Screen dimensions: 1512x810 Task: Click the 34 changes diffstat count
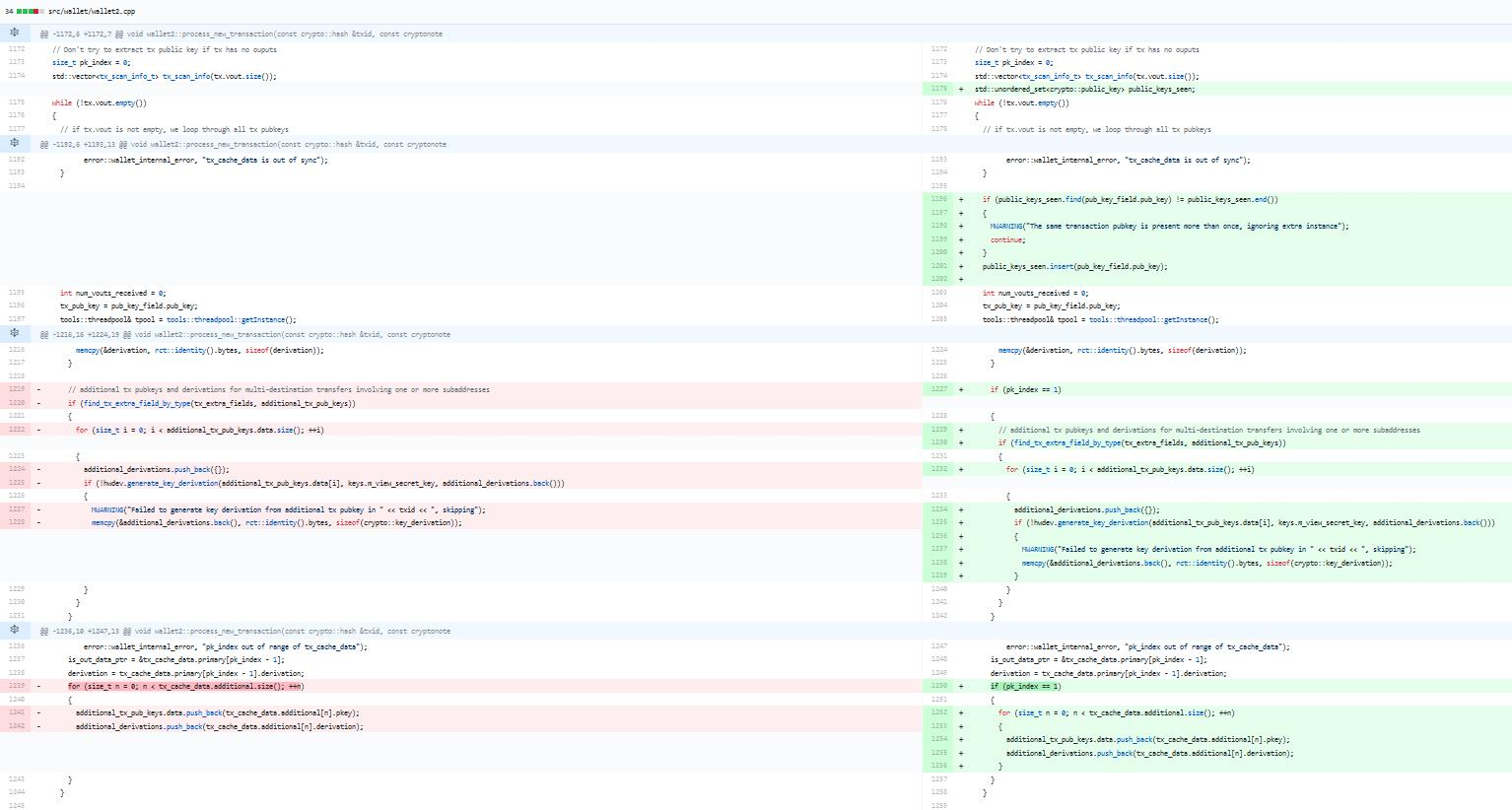tap(8, 11)
